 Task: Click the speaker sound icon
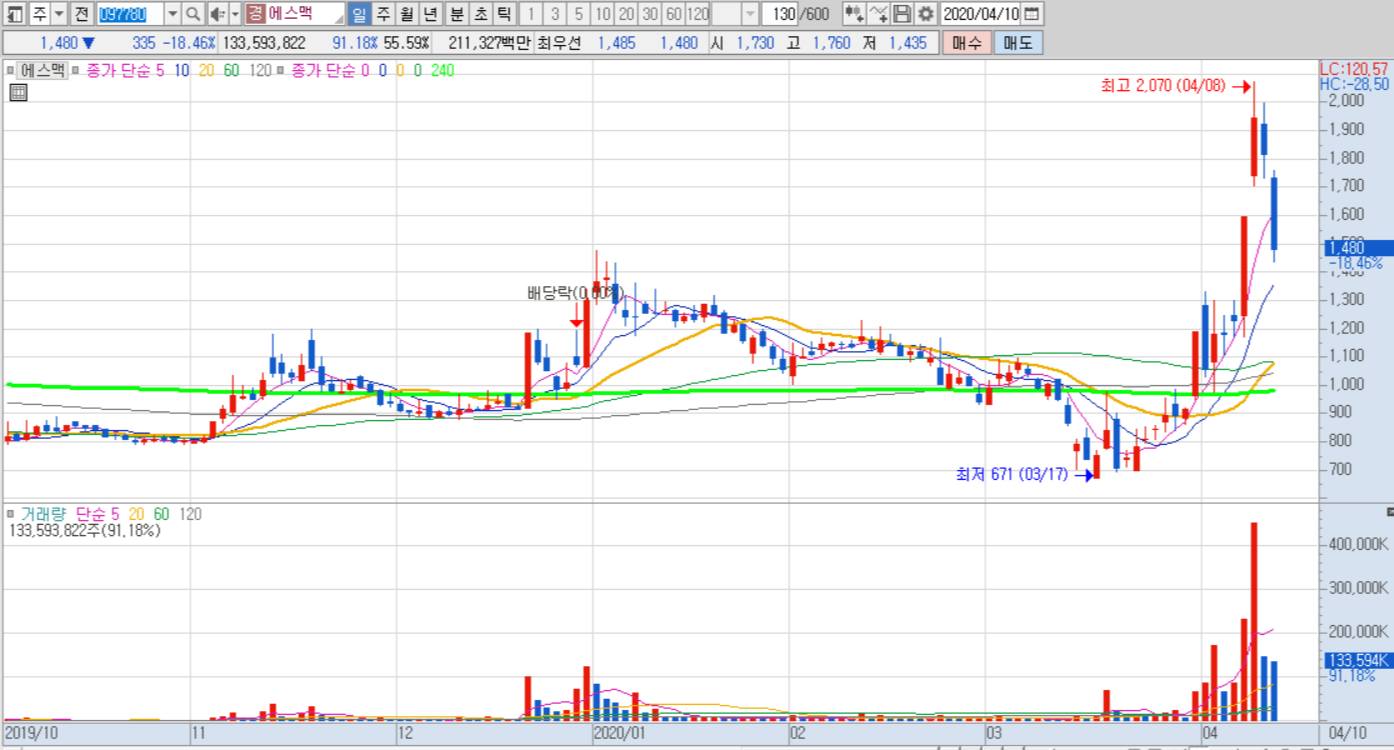point(217,14)
